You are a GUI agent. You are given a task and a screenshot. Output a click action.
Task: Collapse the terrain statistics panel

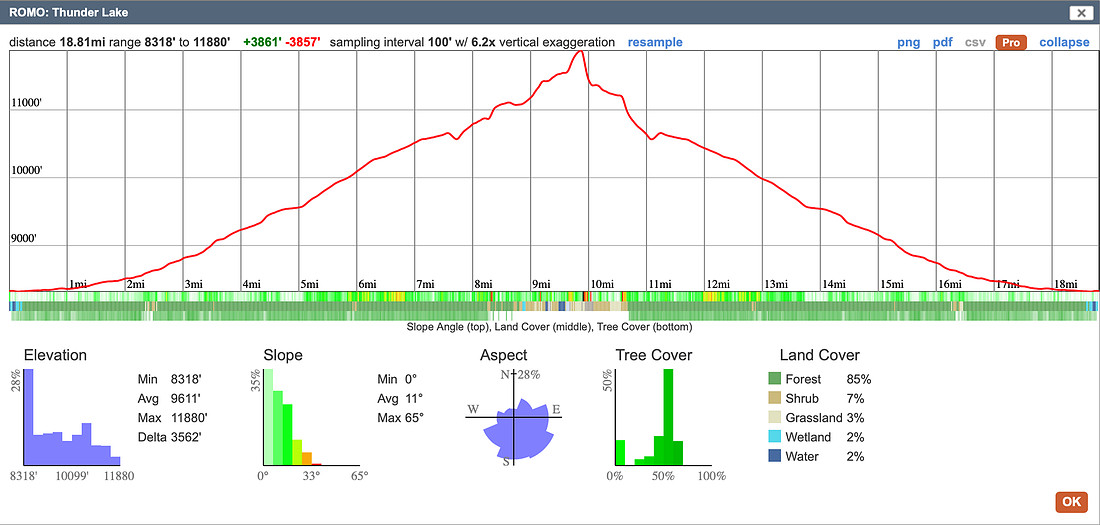(x=1064, y=42)
